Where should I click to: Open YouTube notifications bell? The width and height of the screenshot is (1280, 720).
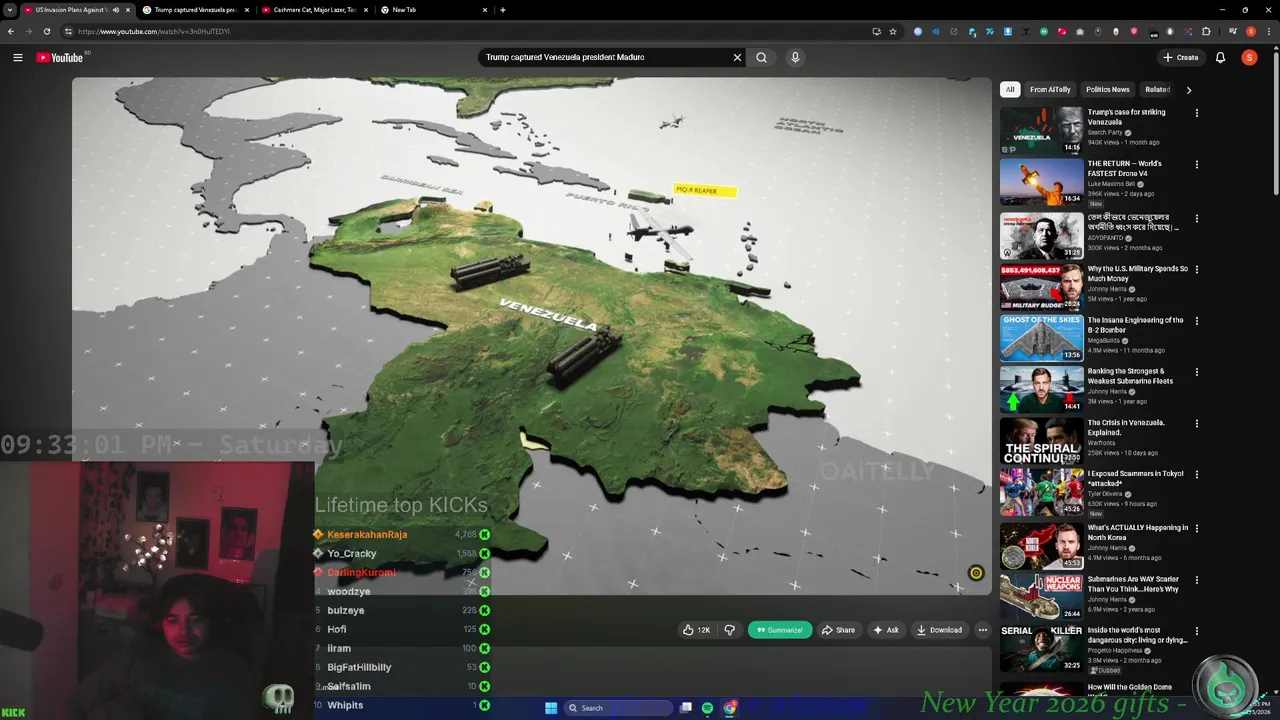[x=1220, y=57]
